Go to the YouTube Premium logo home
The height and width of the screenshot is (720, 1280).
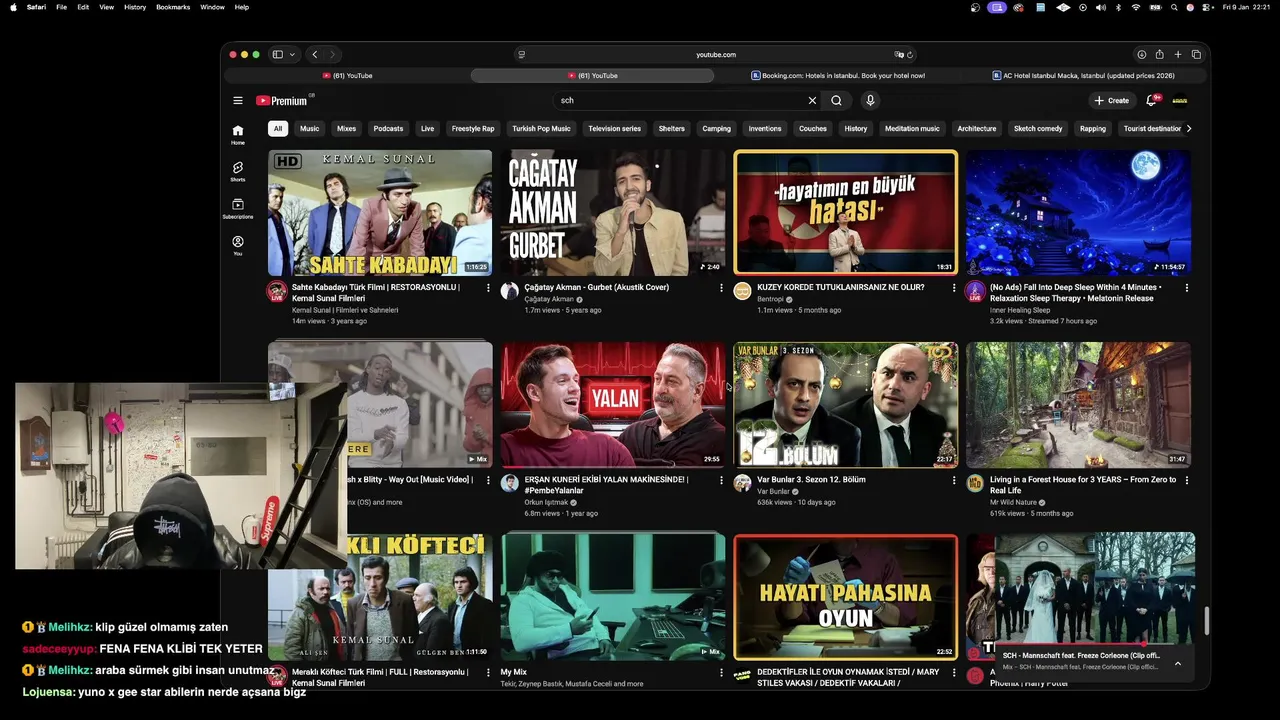click(x=284, y=100)
